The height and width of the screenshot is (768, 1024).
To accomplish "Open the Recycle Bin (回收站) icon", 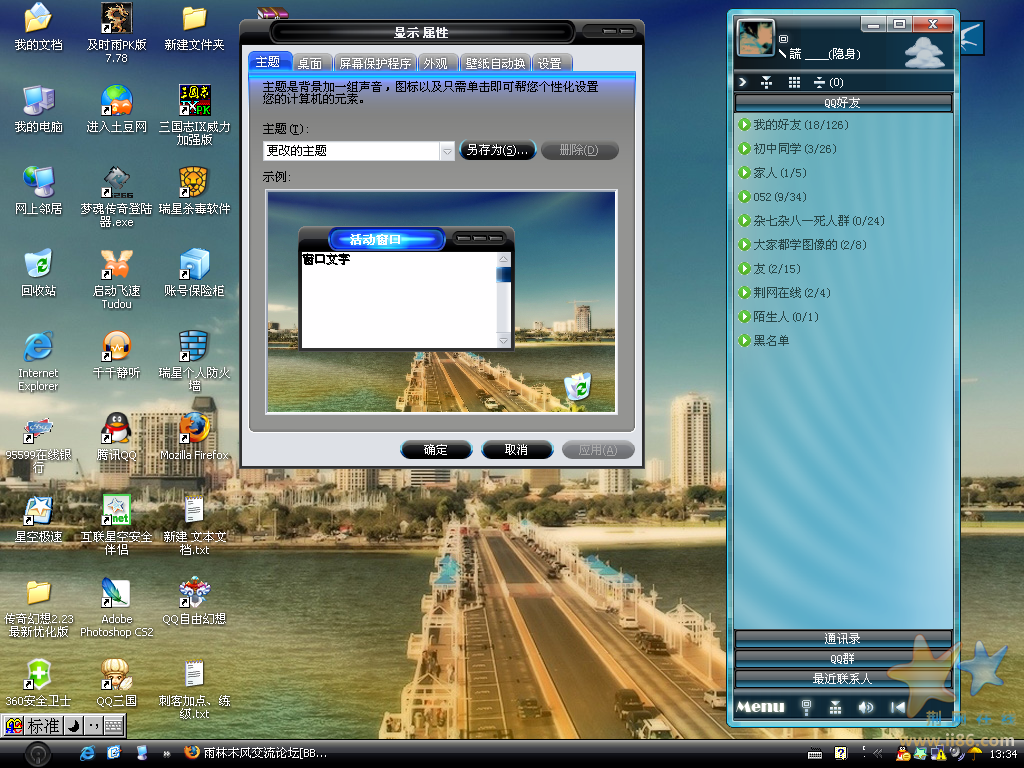I will (x=38, y=266).
